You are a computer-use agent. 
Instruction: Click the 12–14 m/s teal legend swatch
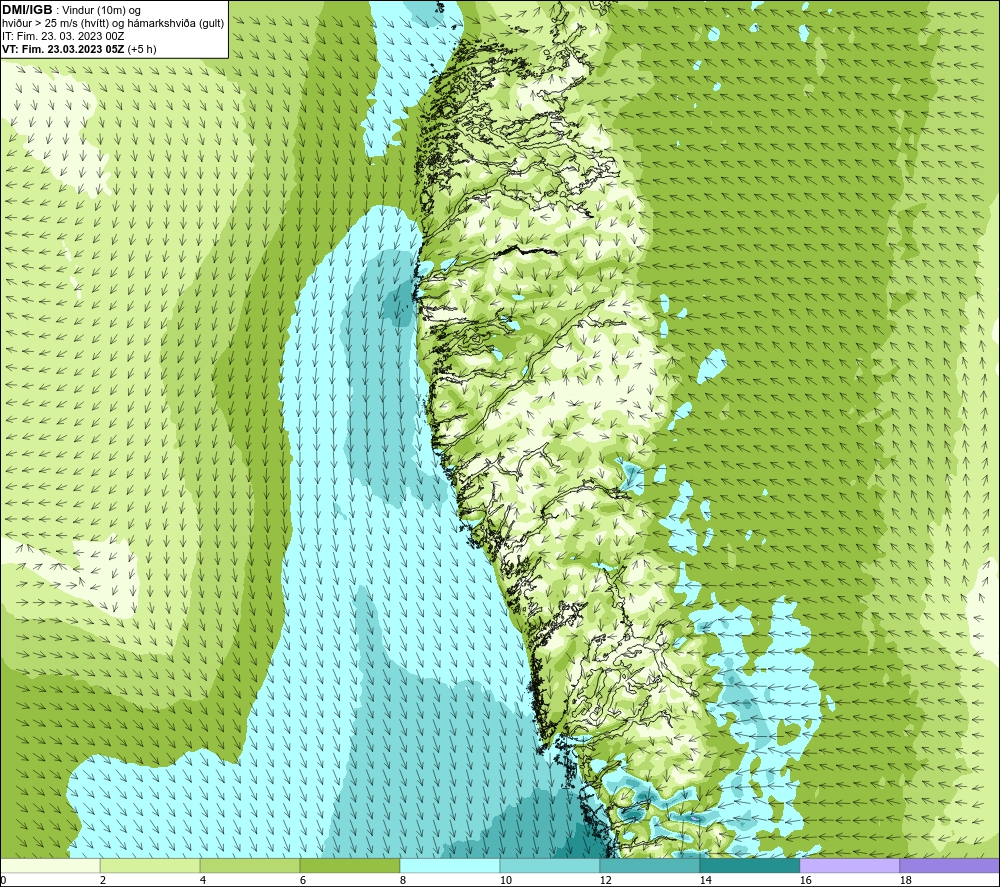click(x=650, y=866)
